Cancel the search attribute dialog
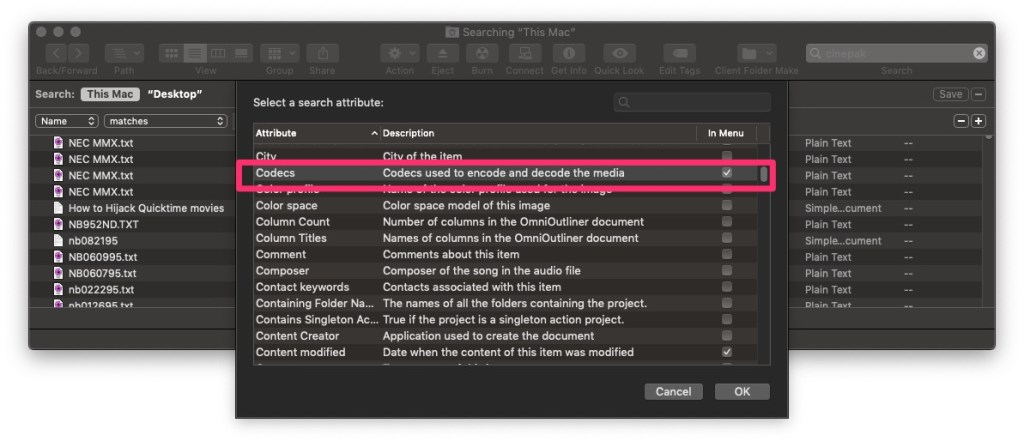The width and height of the screenshot is (1024, 441). pyautogui.click(x=674, y=391)
